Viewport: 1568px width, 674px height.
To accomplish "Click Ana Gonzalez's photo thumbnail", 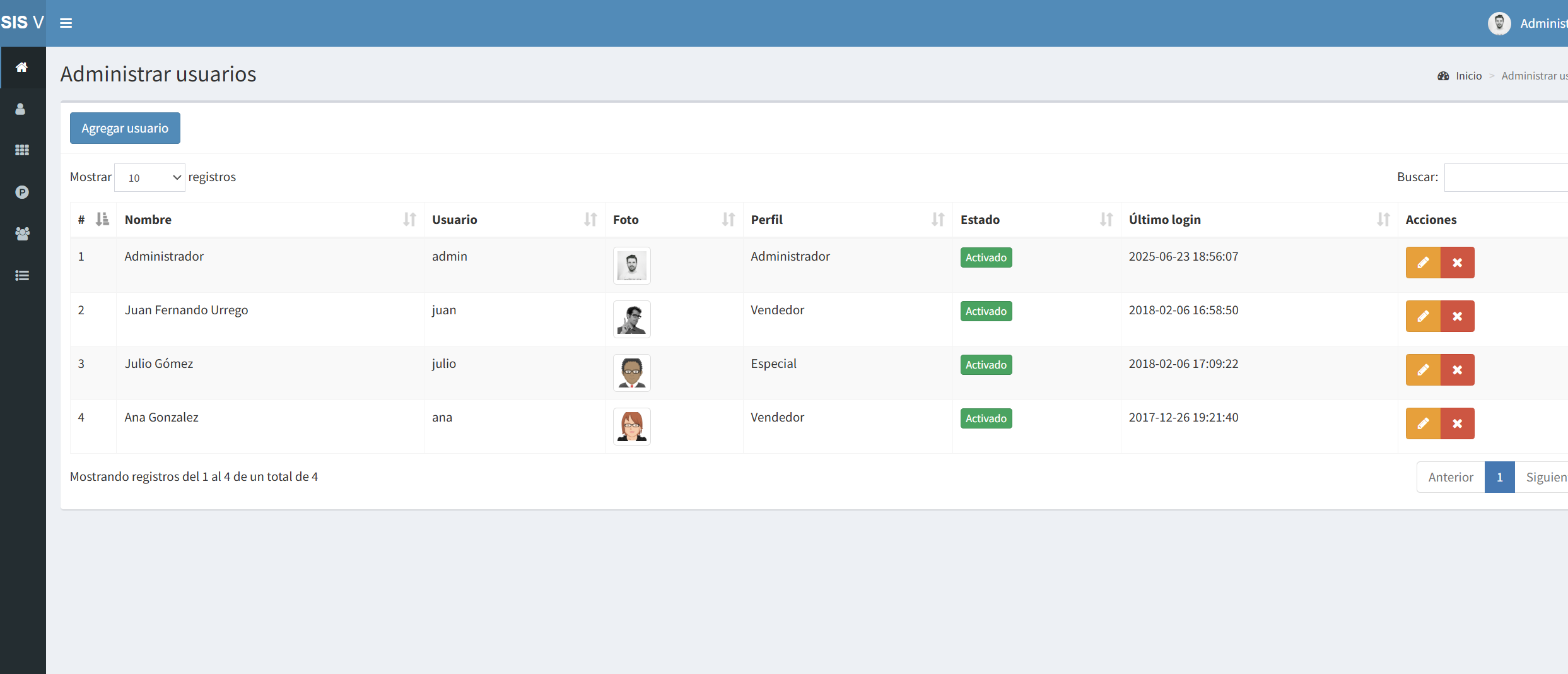I will click(632, 427).
